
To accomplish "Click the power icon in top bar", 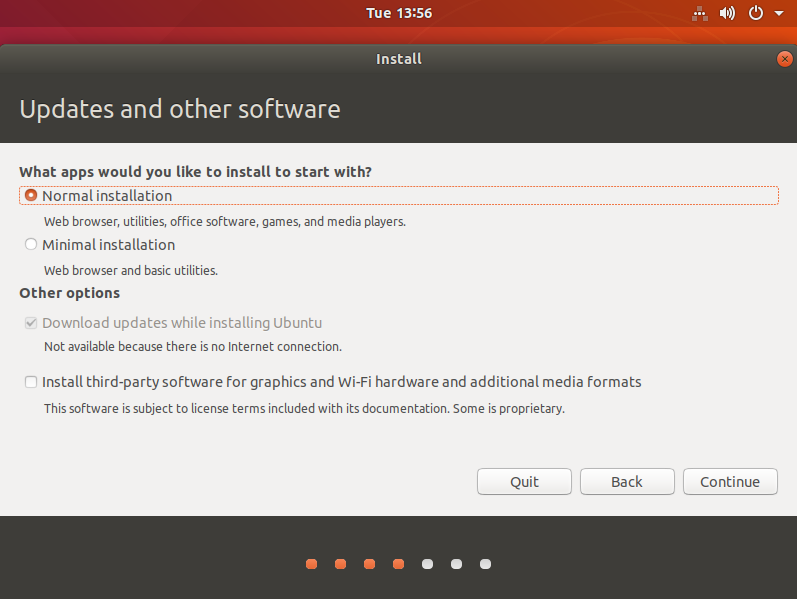I will click(x=756, y=13).
